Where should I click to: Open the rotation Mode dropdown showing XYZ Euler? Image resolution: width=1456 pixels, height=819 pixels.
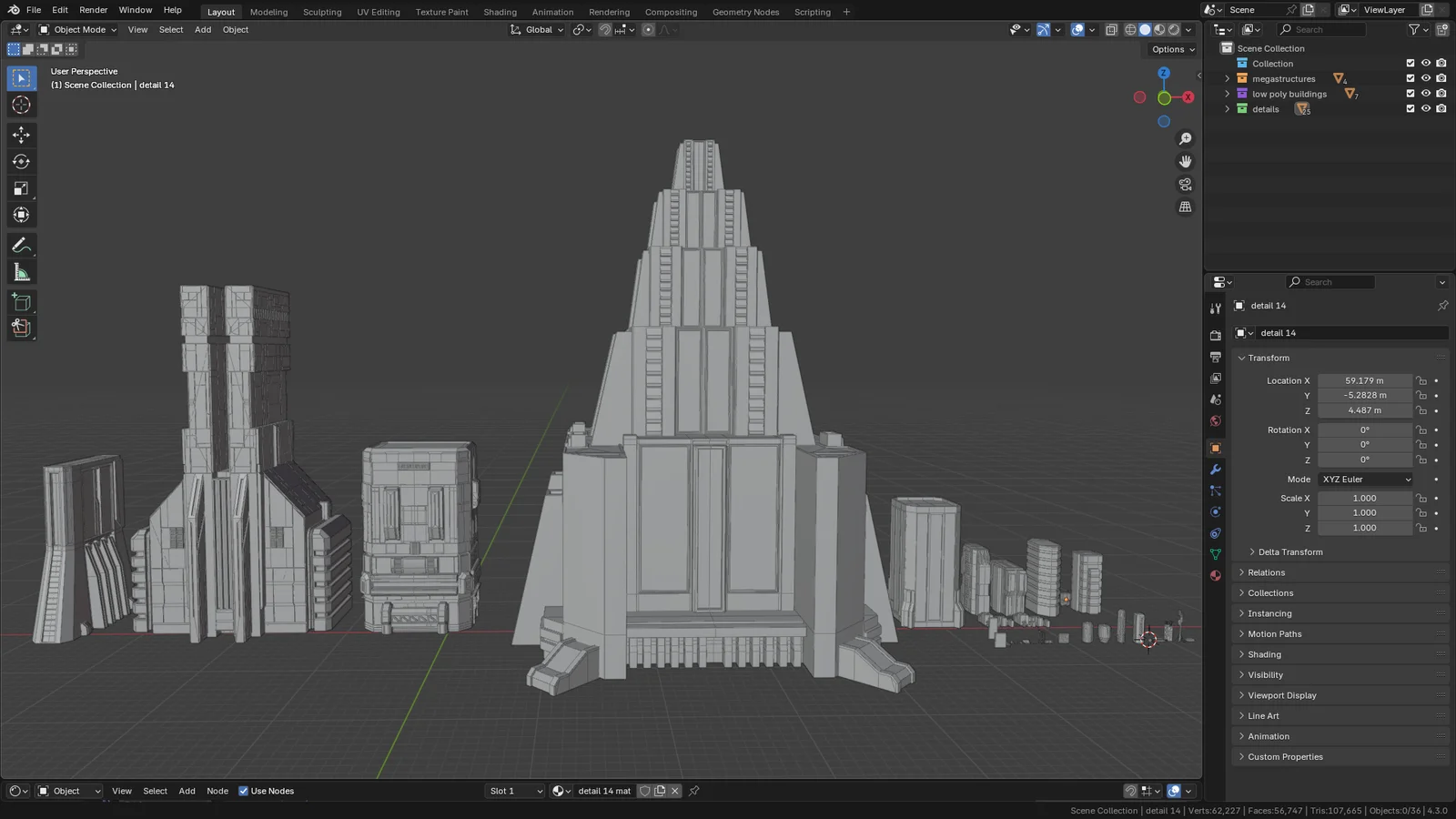tap(1364, 479)
